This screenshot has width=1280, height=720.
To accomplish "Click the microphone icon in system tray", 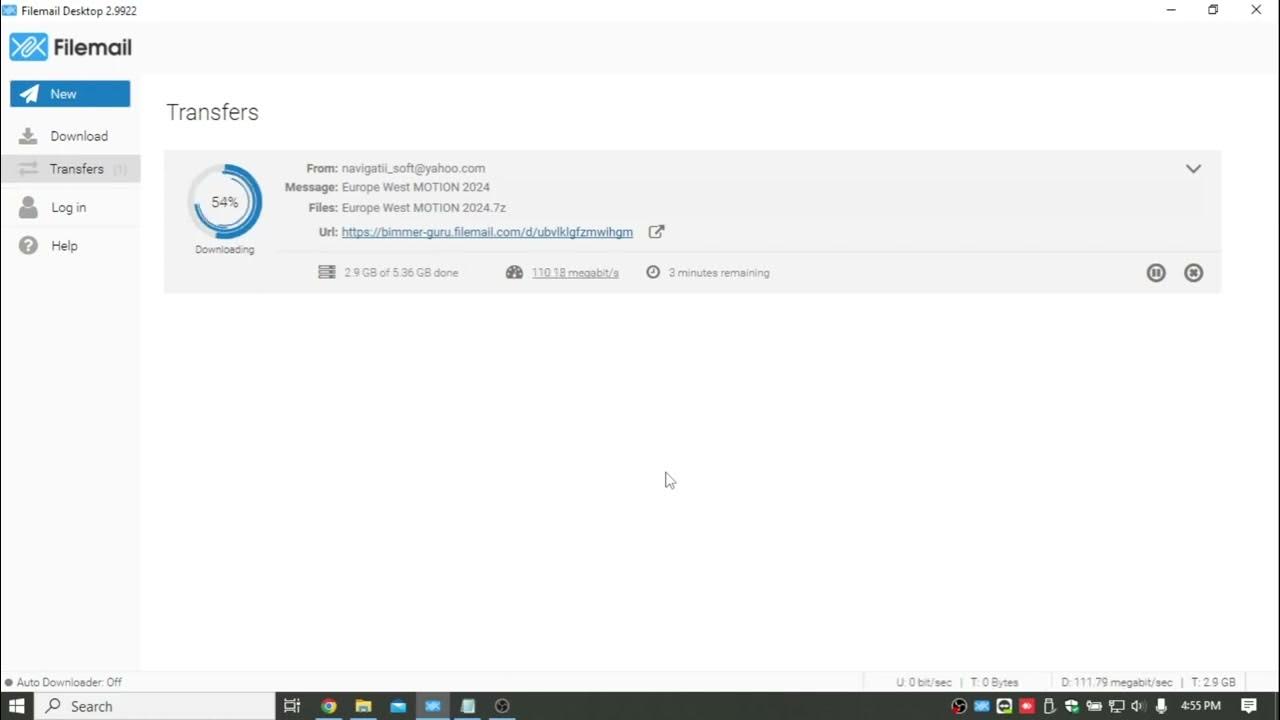I will [1161, 706].
